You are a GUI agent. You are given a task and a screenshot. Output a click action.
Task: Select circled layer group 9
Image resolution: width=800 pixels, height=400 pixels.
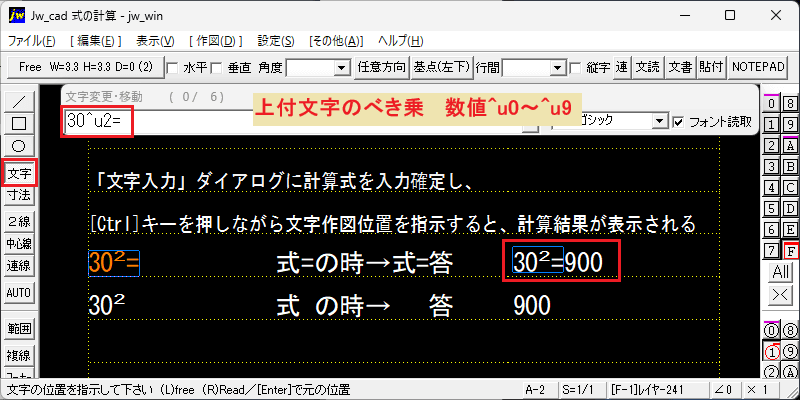(x=790, y=352)
